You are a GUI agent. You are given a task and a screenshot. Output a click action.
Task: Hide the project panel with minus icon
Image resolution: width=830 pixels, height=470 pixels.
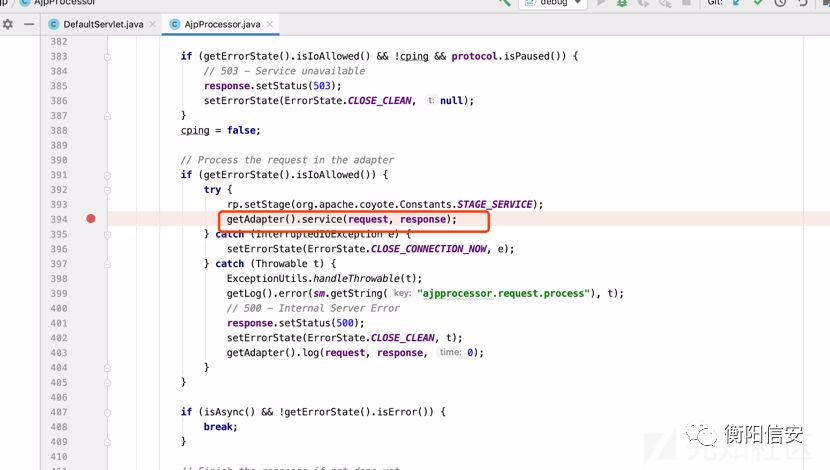[x=29, y=24]
